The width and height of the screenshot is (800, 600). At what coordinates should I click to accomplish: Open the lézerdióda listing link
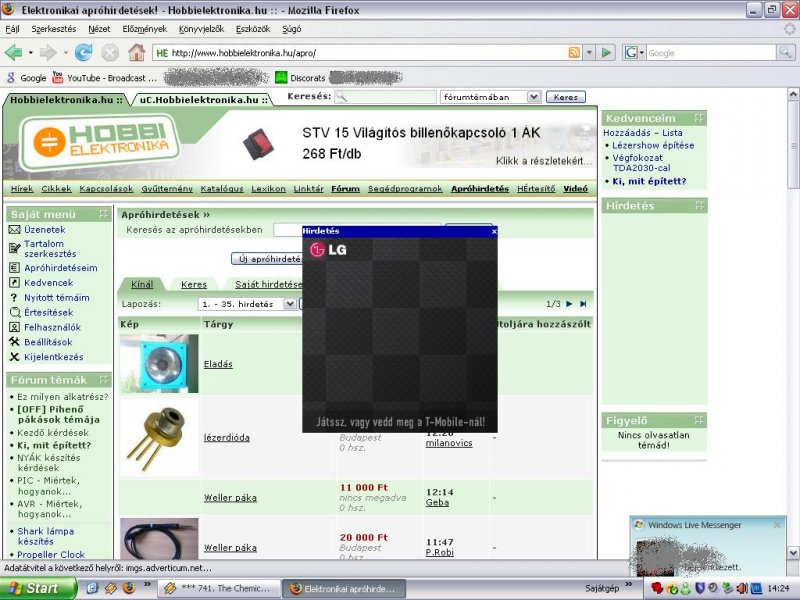[x=227, y=438]
